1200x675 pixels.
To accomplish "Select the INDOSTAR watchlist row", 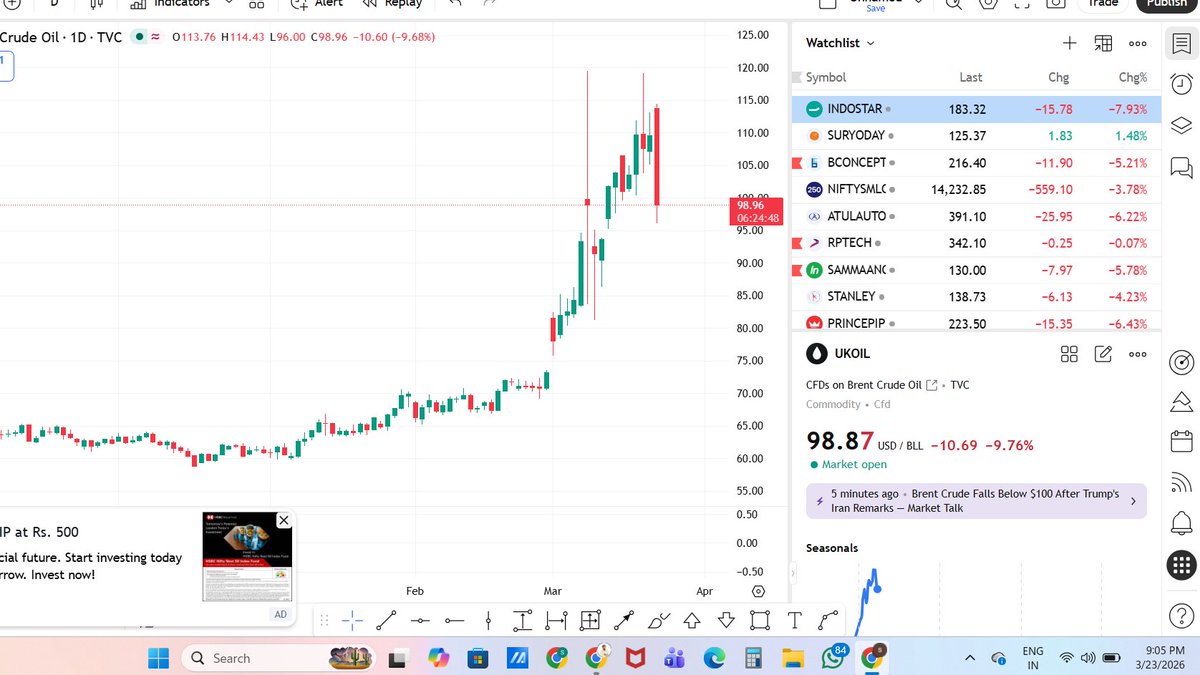I will pyautogui.click(x=976, y=109).
